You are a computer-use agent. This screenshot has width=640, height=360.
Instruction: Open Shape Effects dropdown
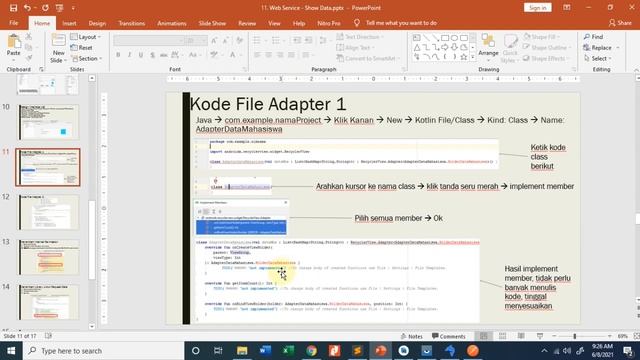click(x=546, y=58)
